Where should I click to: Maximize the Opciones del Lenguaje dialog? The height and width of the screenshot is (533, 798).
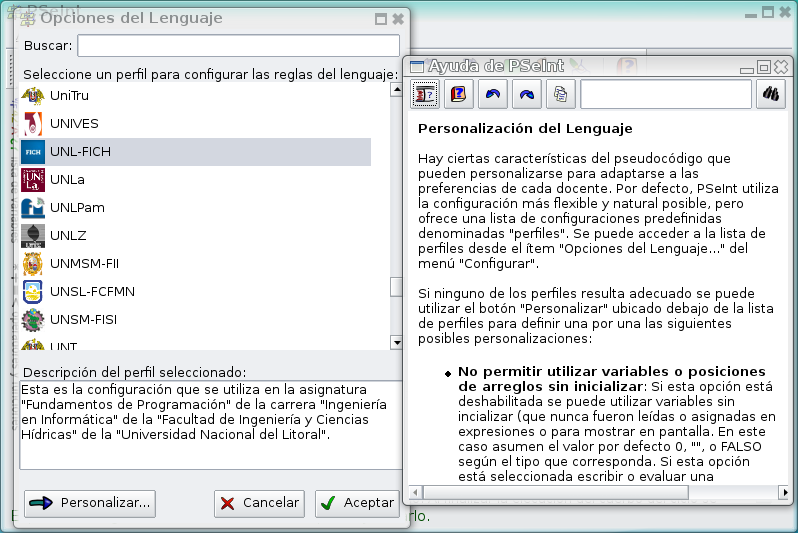click(x=381, y=19)
